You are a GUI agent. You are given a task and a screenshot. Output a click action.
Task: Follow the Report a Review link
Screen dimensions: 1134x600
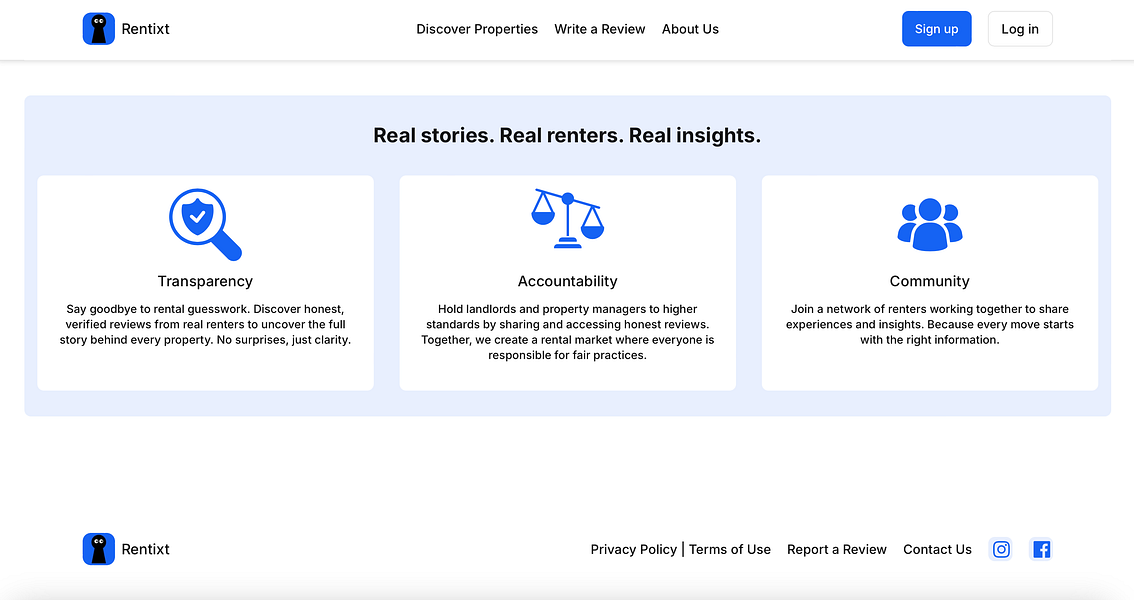click(837, 549)
